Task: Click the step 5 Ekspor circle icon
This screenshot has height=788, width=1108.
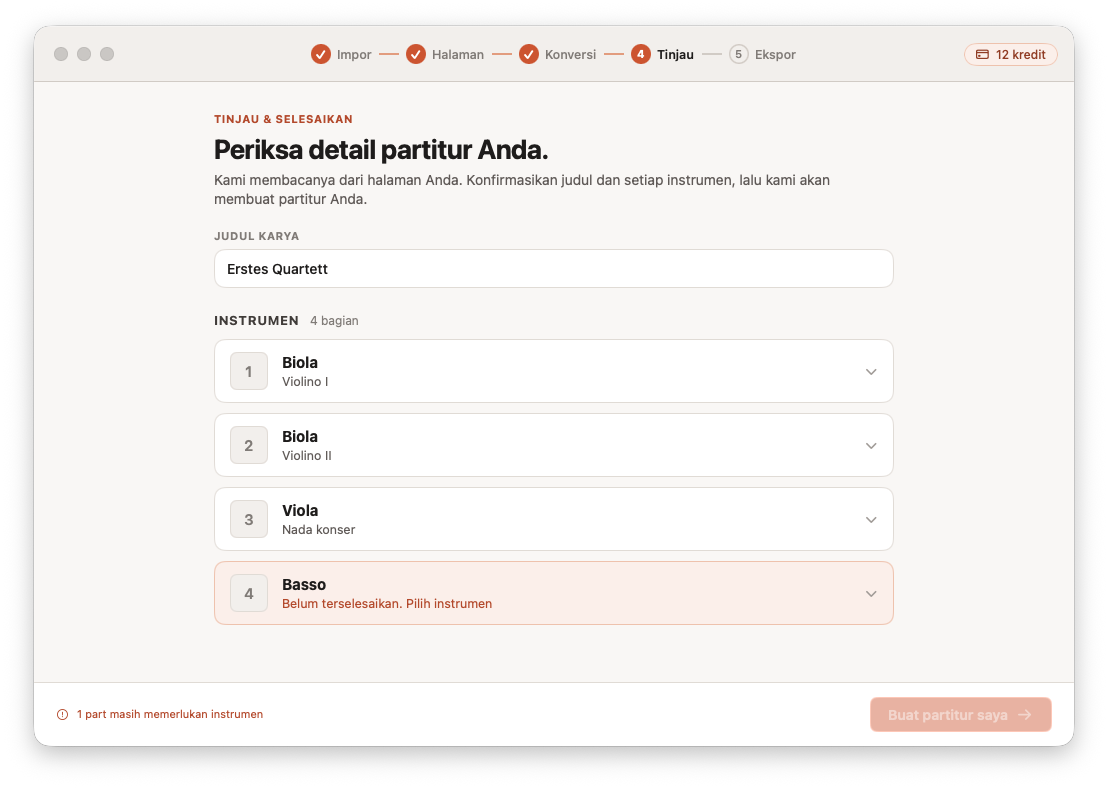Action: 738,54
